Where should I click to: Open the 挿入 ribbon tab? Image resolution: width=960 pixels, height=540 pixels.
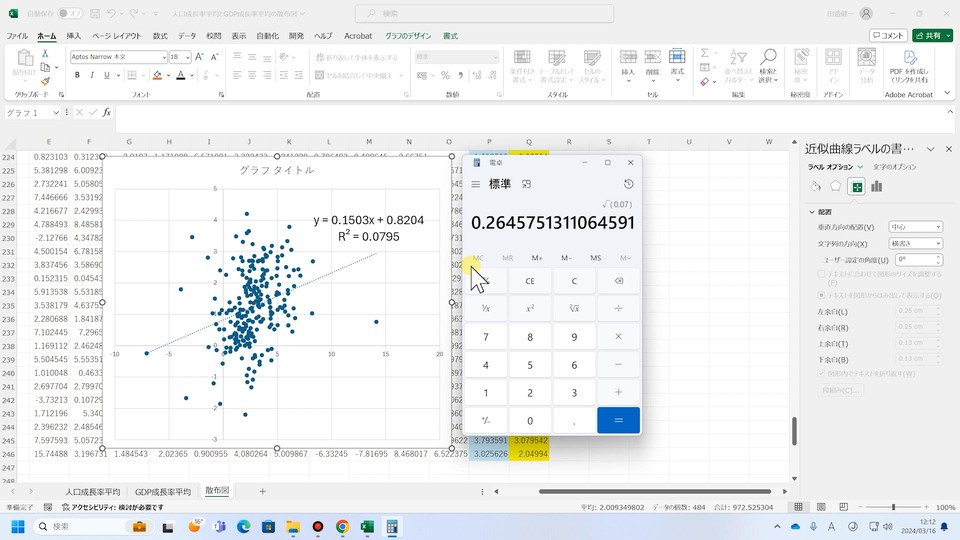coord(74,36)
